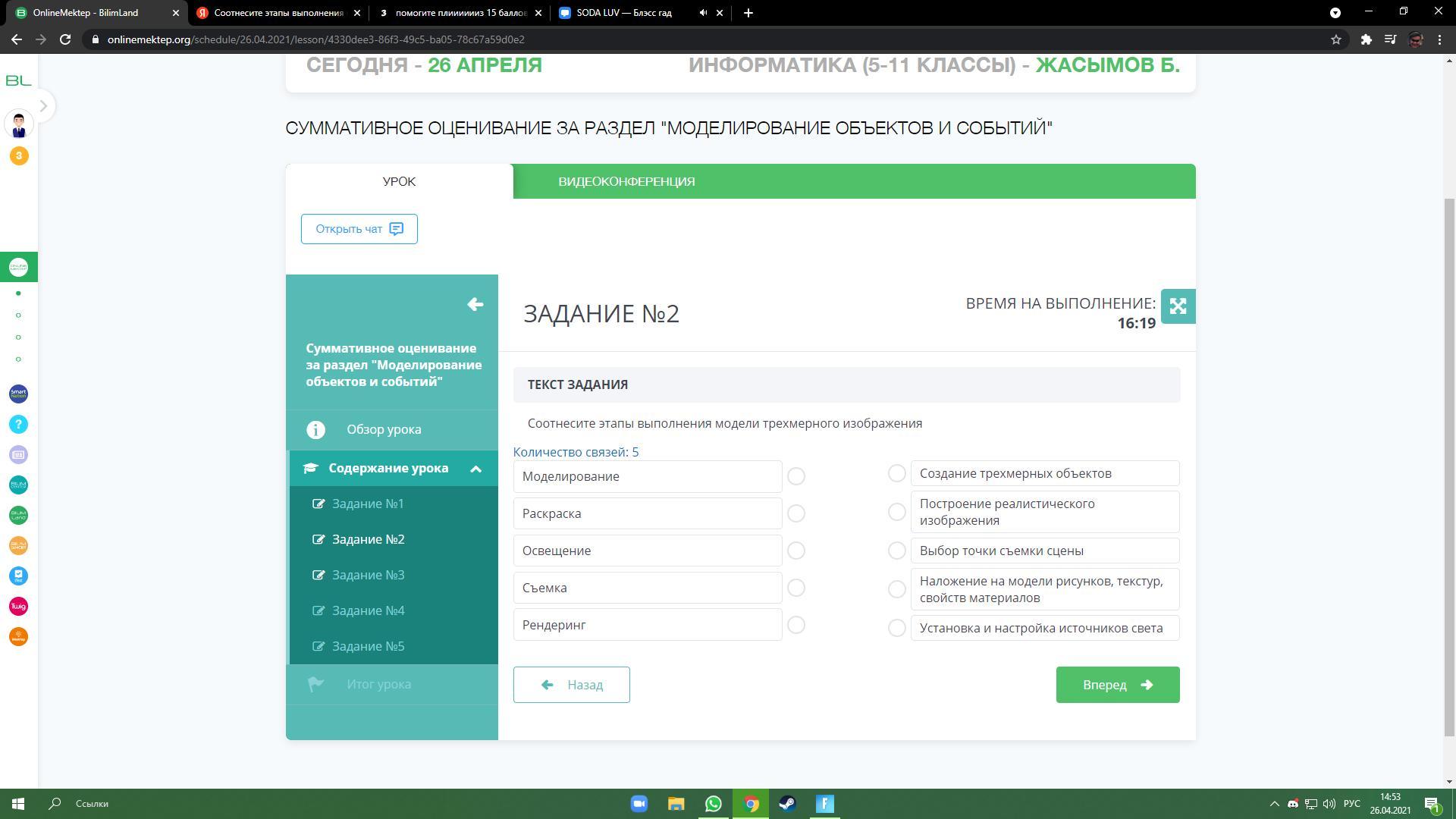Click the Открыть чат button
This screenshot has width=1456, height=819.
tap(359, 229)
